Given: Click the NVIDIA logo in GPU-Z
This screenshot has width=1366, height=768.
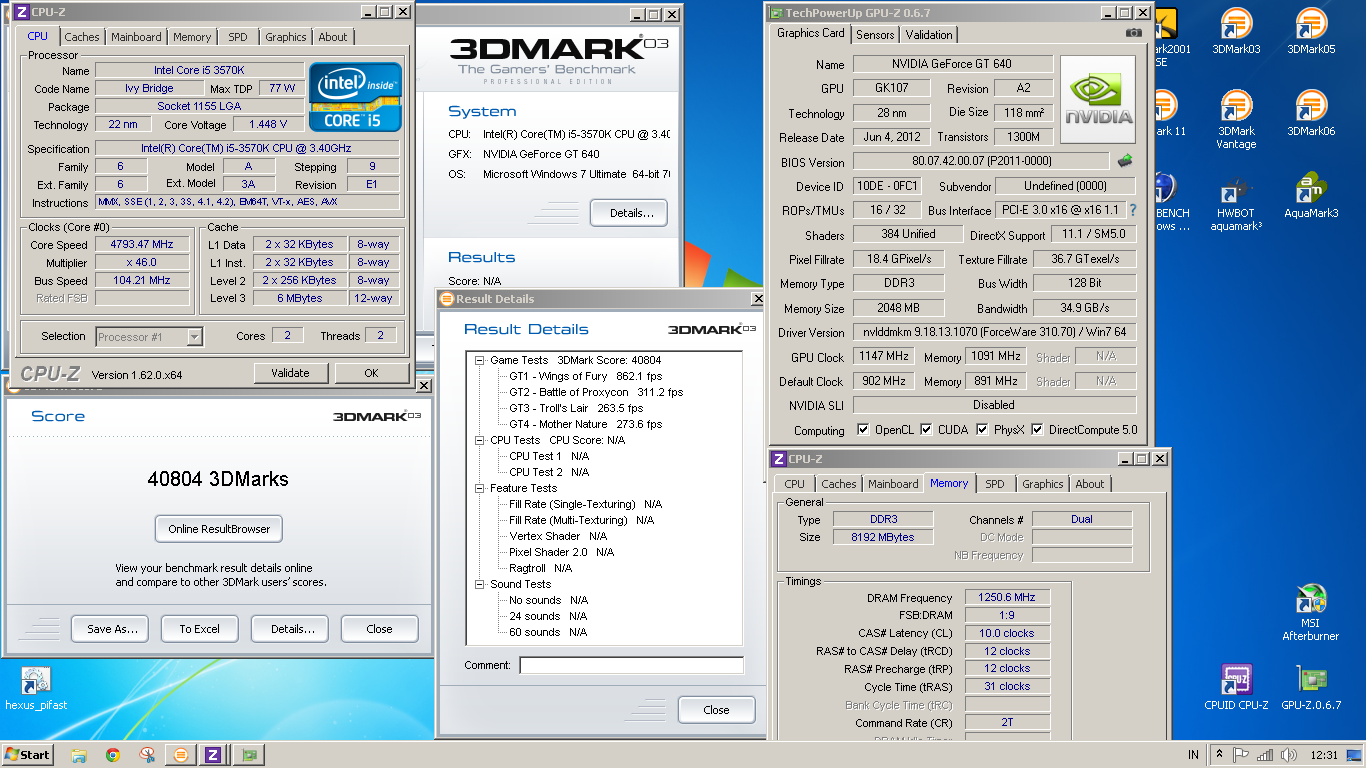Looking at the screenshot, I should tap(1098, 99).
